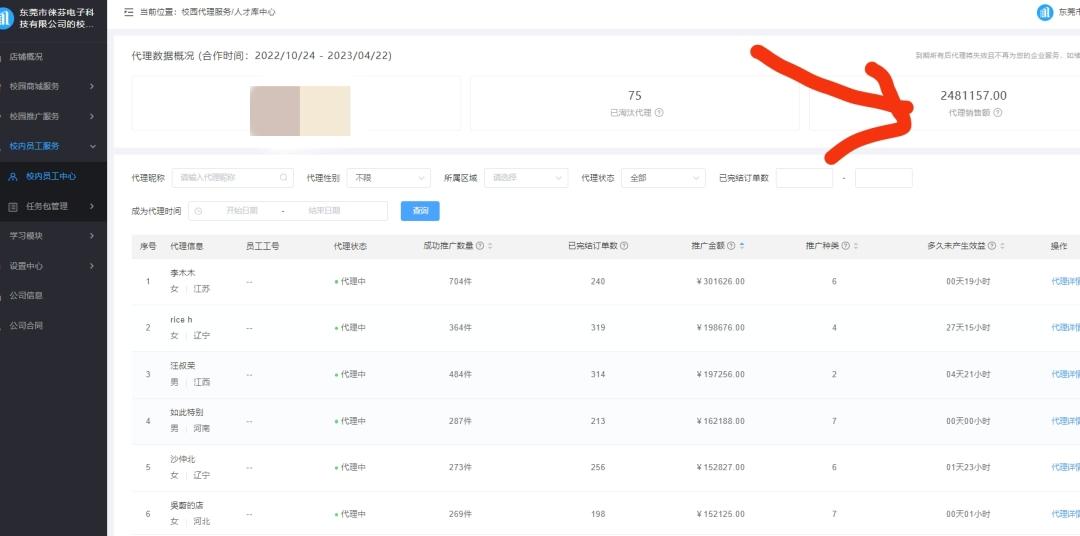Click the ¥152125.00 amount cell
1080x536 pixels.
click(720, 514)
